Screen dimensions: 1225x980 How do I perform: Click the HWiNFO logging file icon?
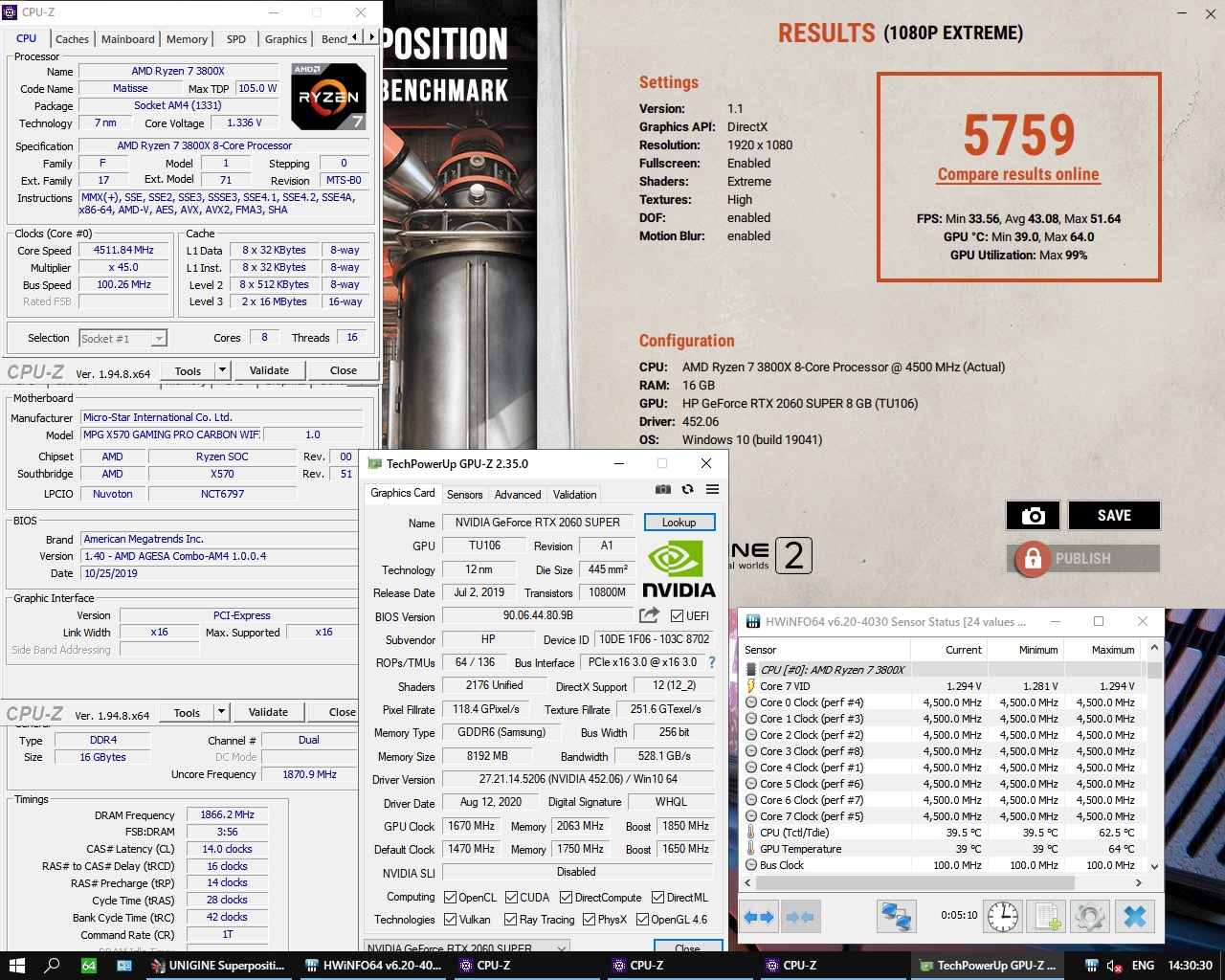click(1048, 917)
